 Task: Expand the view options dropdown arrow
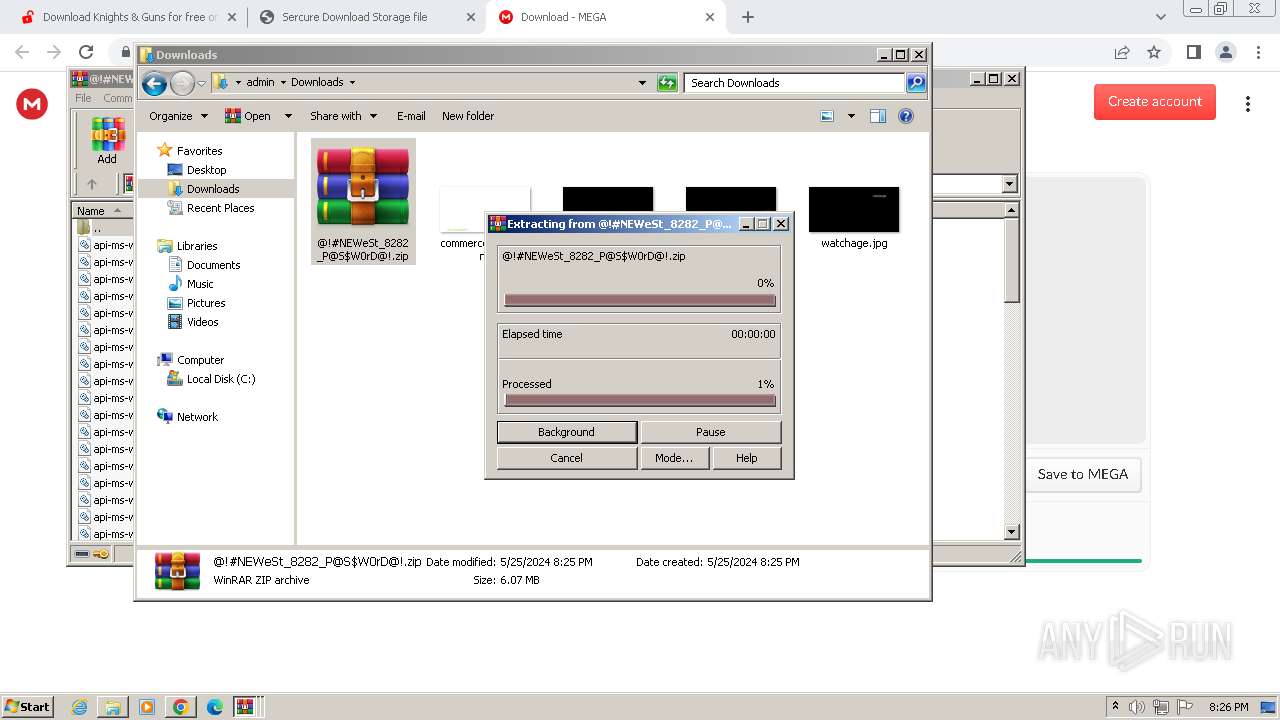coord(851,116)
